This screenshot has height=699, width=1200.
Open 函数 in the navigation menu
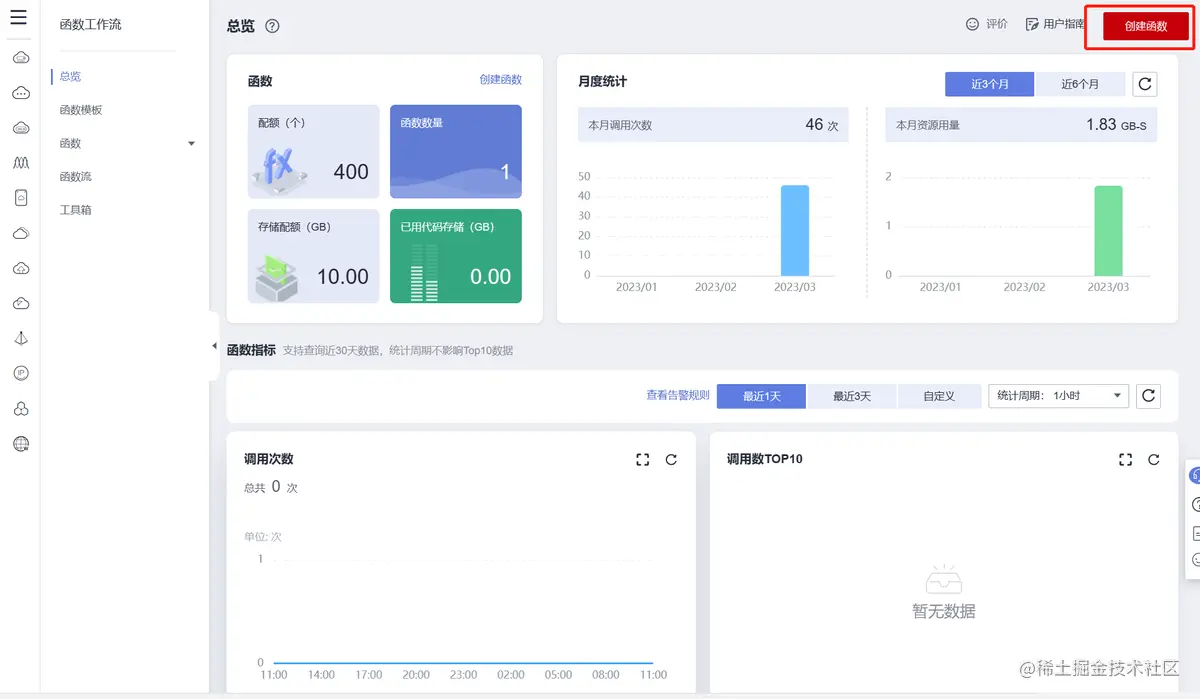point(70,144)
